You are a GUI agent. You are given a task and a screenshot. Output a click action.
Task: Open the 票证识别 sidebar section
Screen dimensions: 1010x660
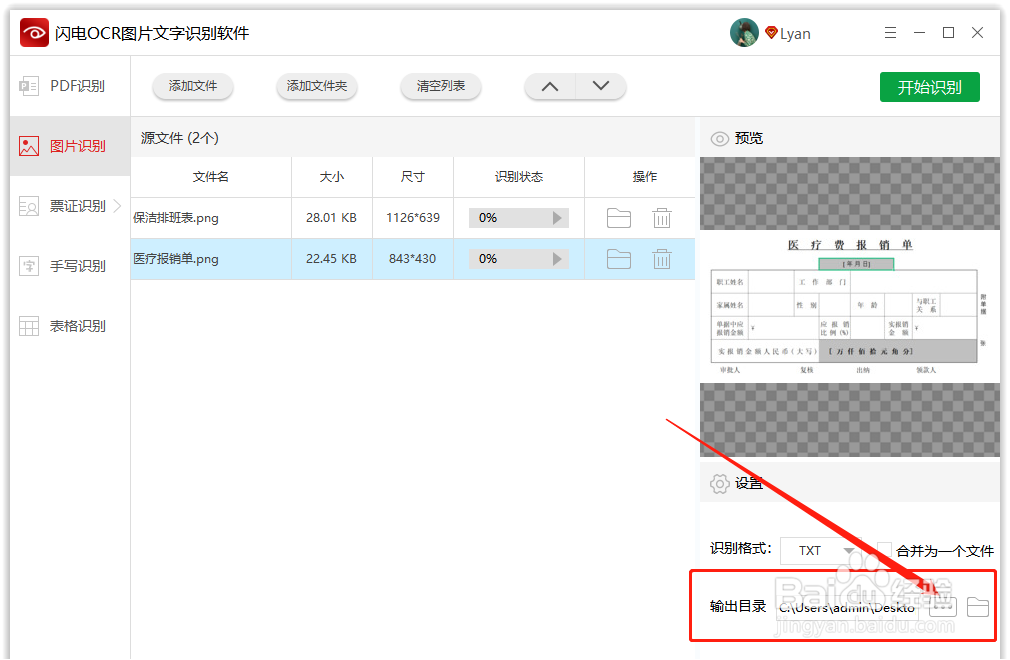click(70, 206)
